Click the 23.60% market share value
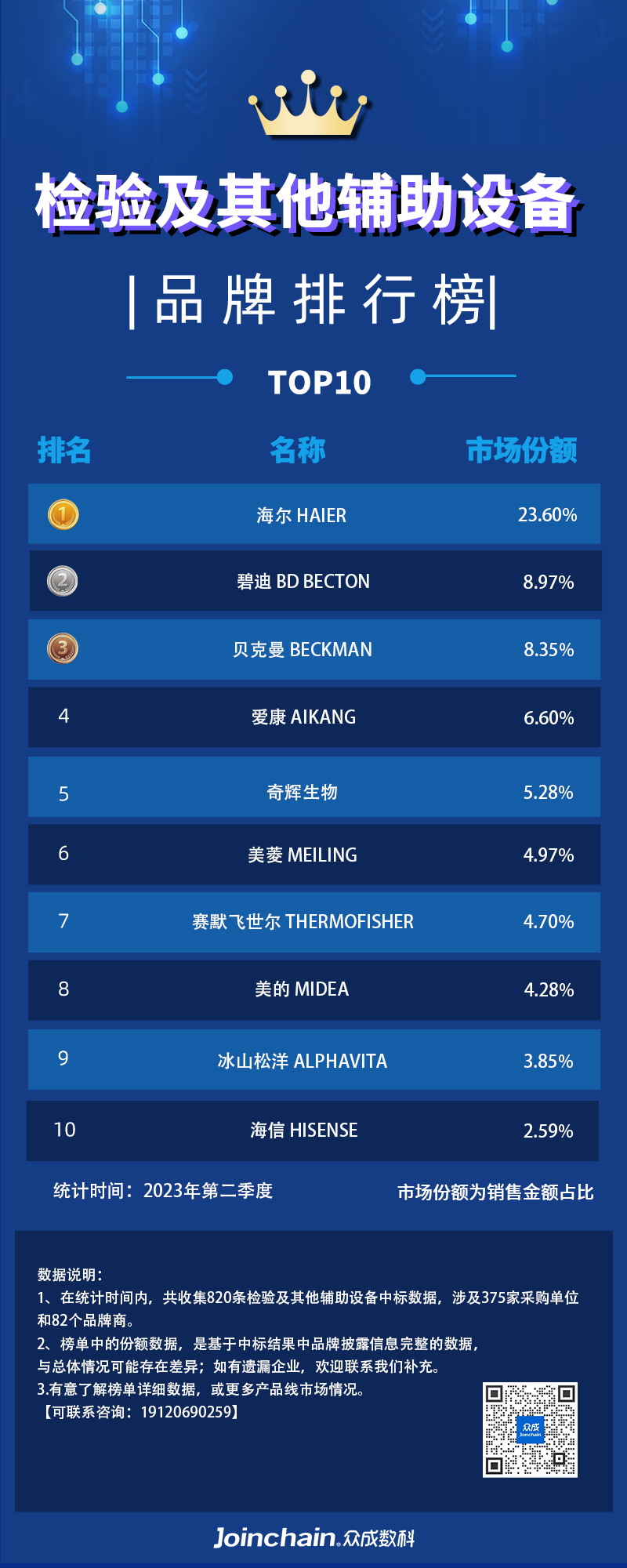The width and height of the screenshot is (627, 1568). [547, 515]
